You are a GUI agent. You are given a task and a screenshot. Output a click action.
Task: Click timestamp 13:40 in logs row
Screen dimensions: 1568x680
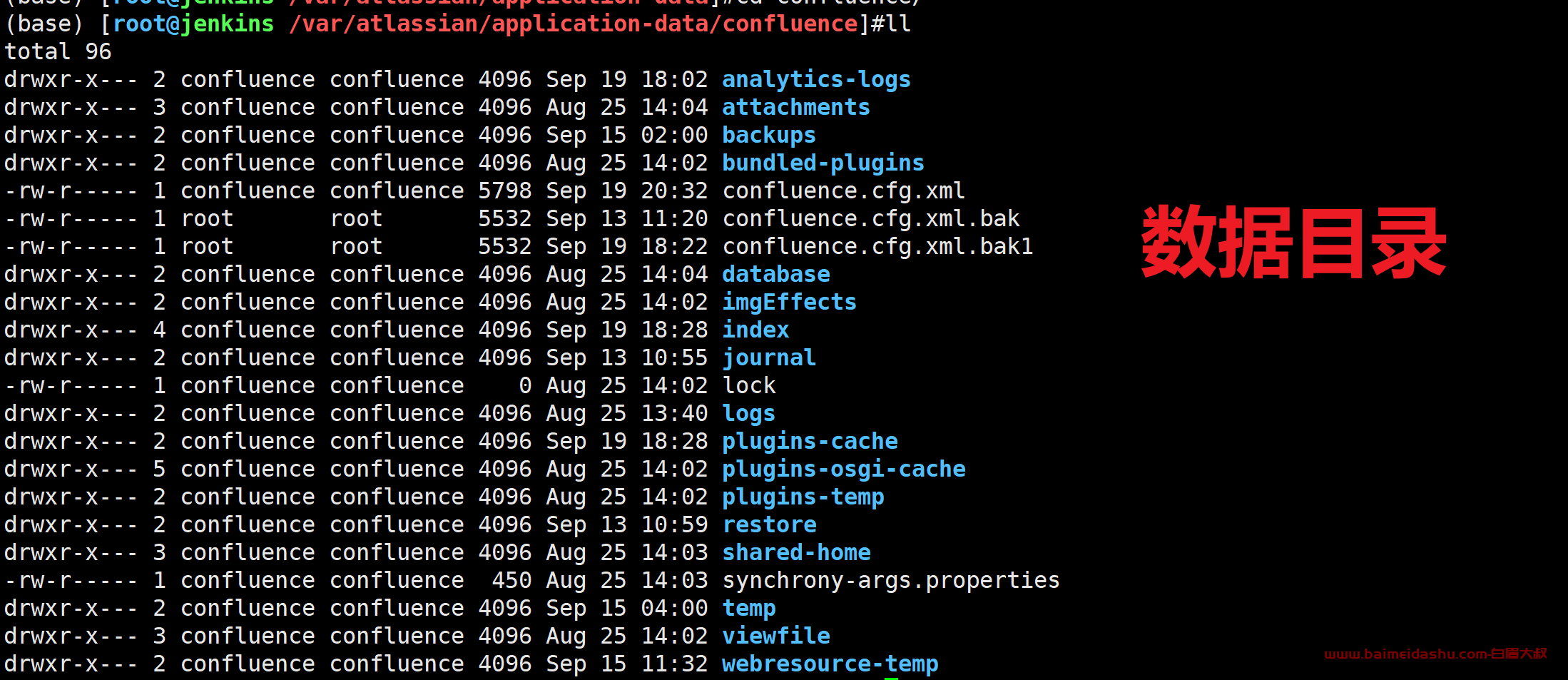coord(674,414)
